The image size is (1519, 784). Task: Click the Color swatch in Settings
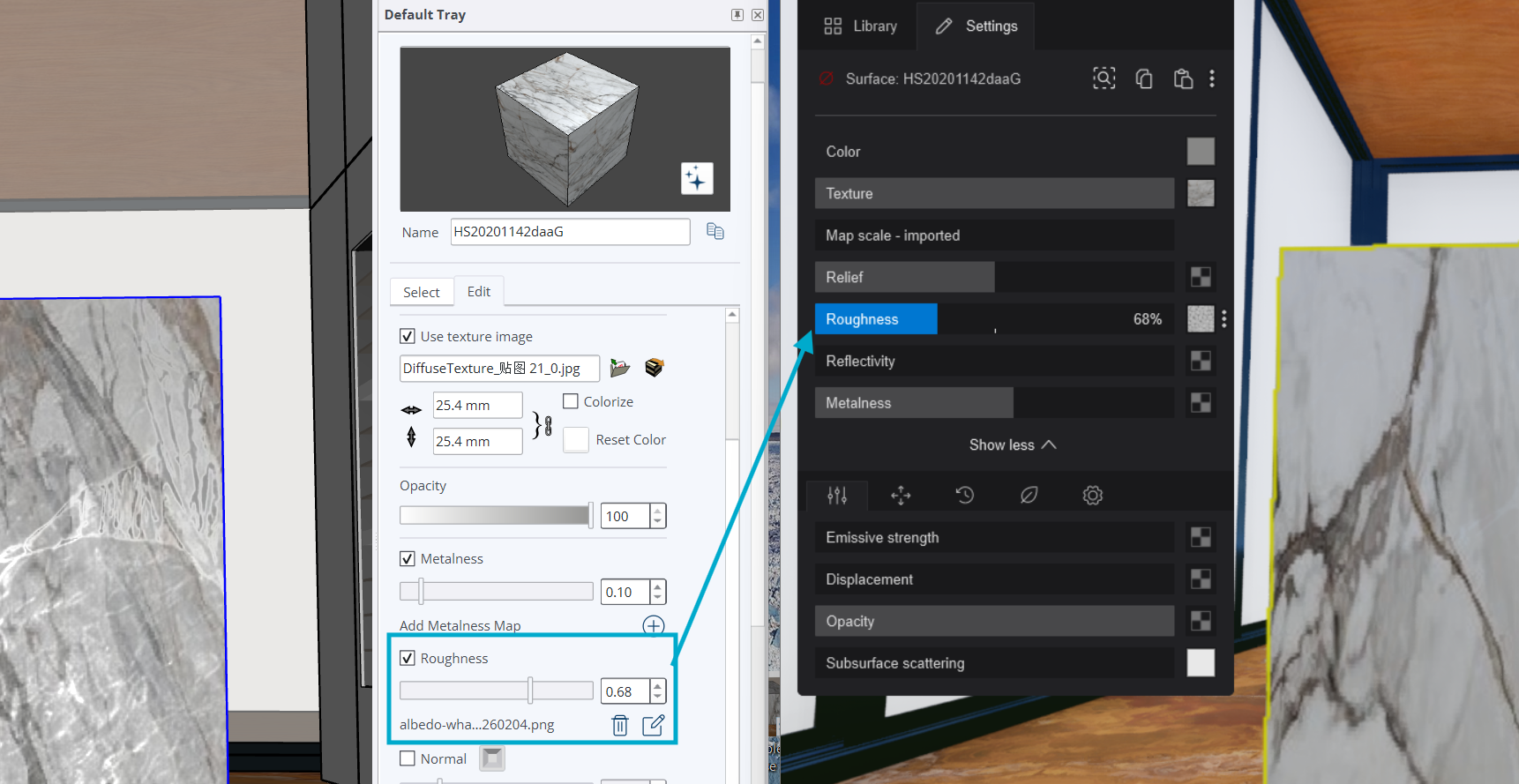tap(1200, 152)
